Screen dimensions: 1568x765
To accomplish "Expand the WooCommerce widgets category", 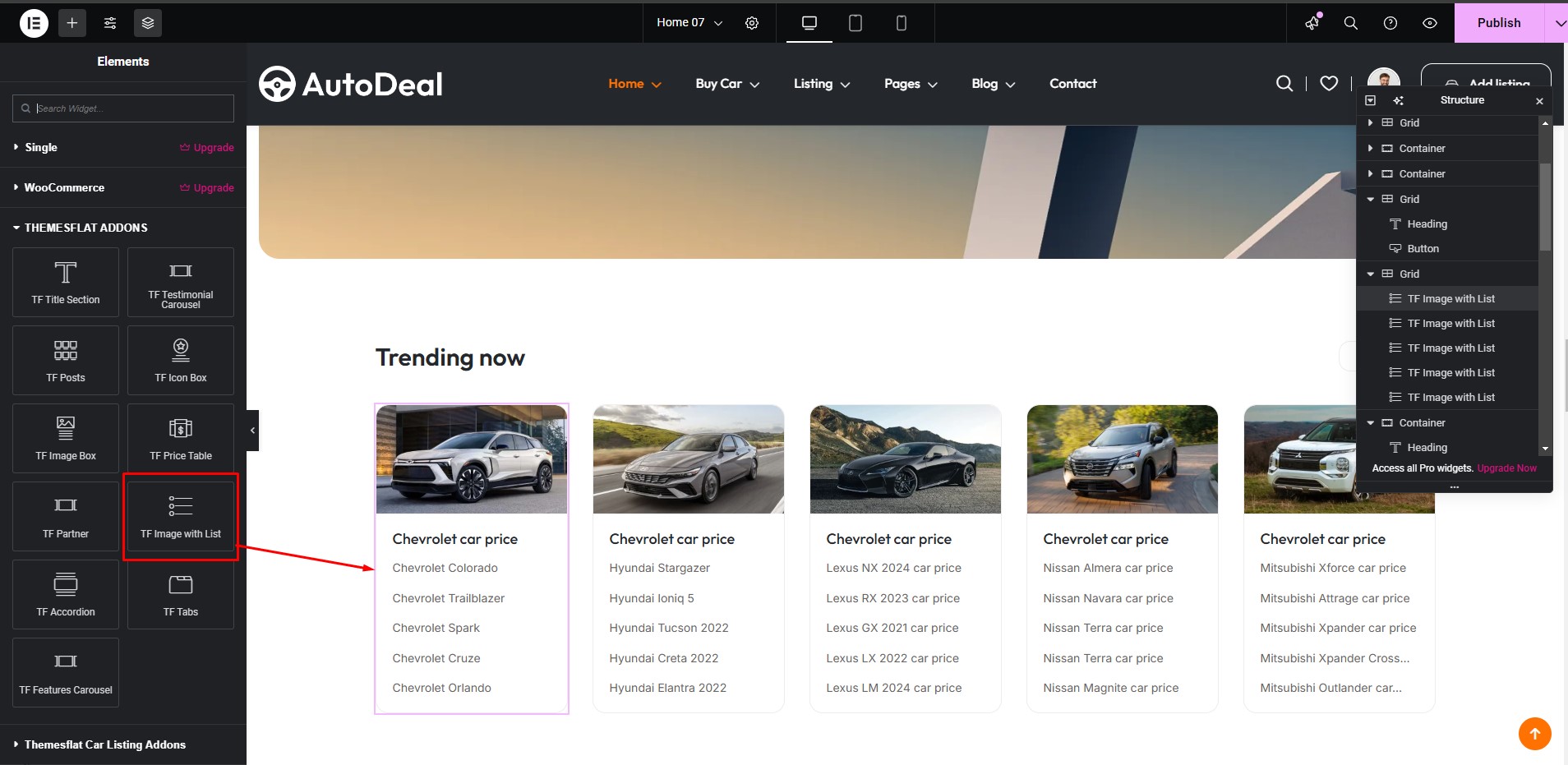I will click(x=123, y=187).
